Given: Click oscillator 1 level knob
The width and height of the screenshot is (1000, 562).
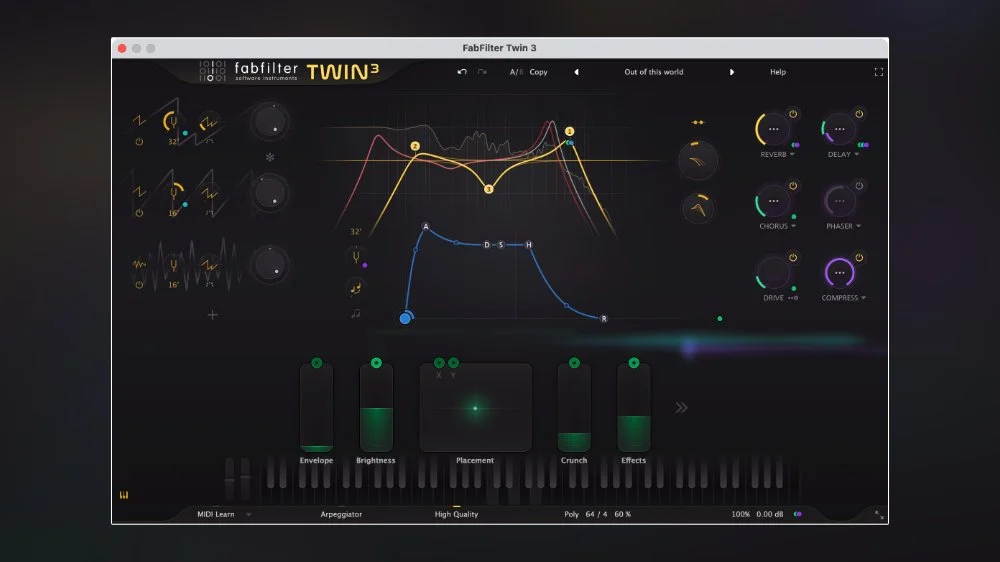Looking at the screenshot, I should point(270,121).
